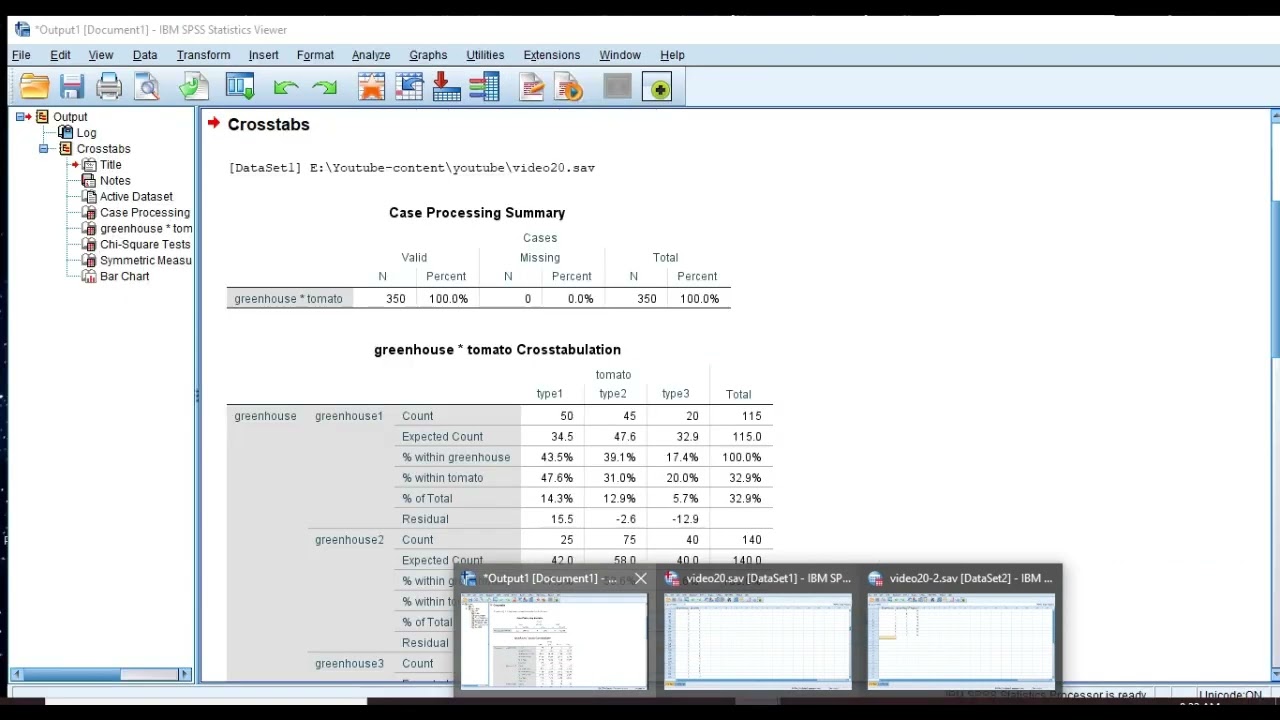Open the File menu
This screenshot has width=1280, height=720.
pos(21,55)
